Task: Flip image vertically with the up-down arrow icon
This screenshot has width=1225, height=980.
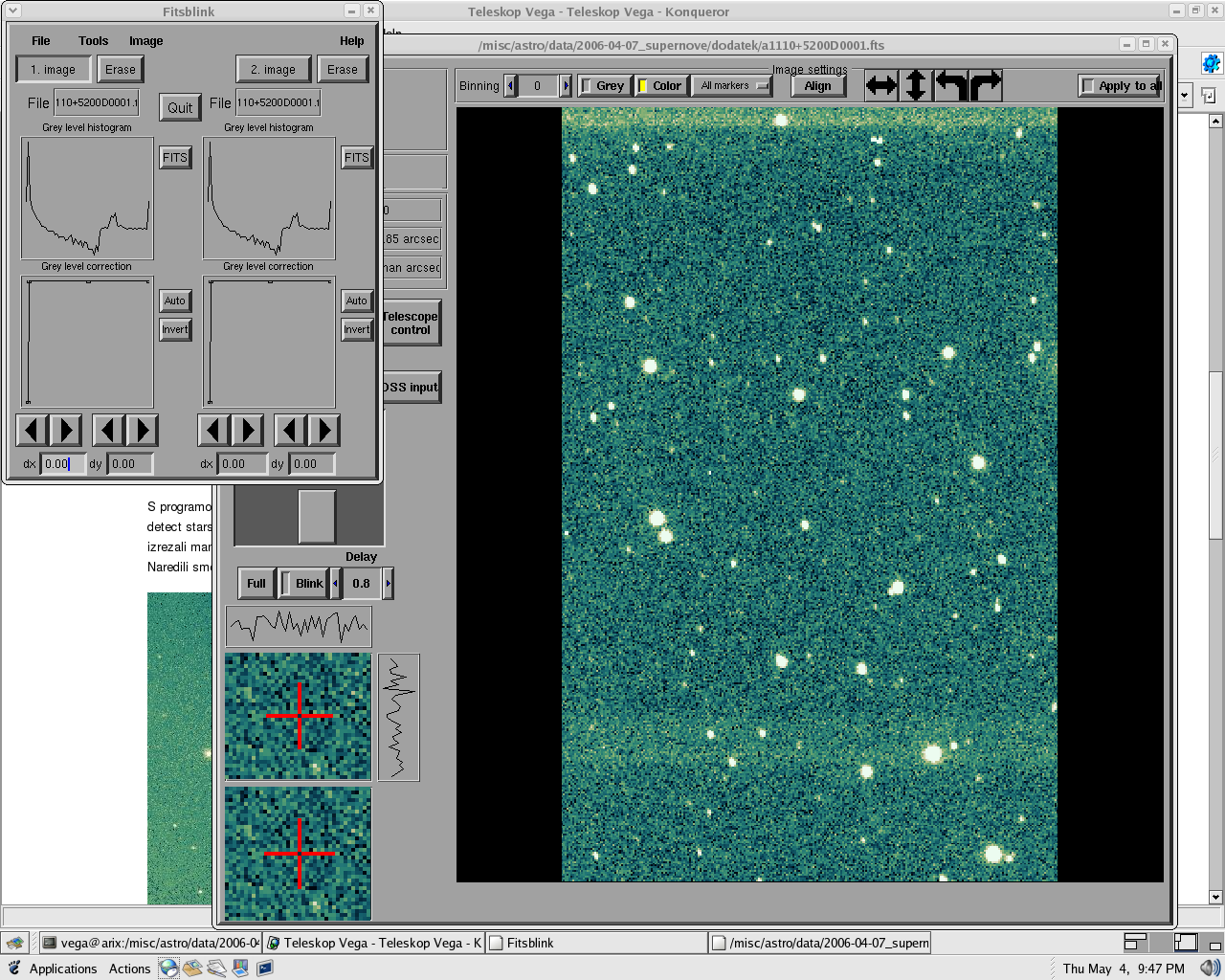Action: coord(916,85)
